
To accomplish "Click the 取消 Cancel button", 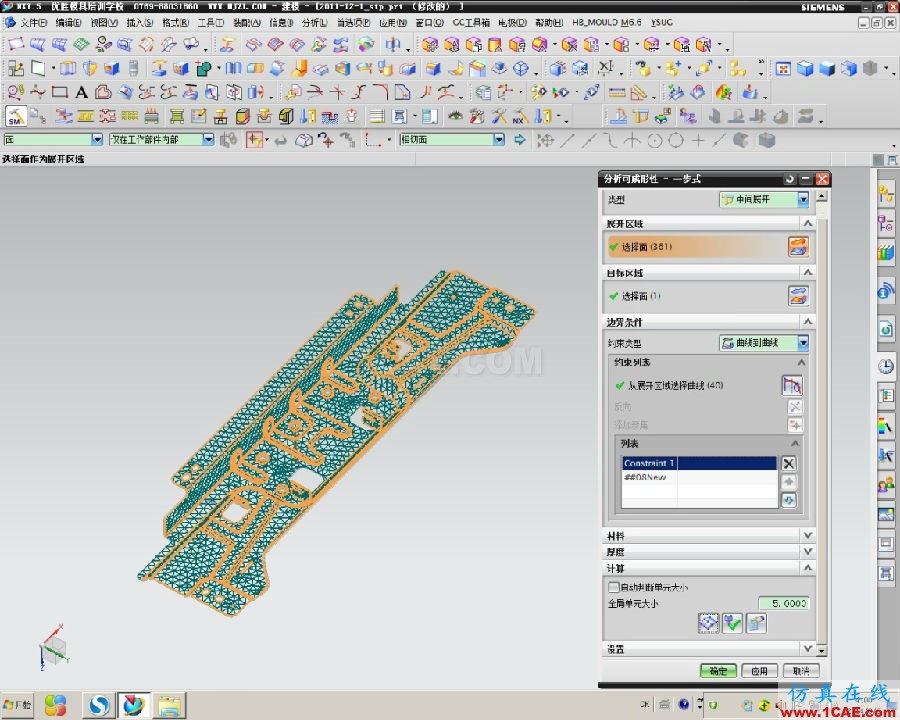I will click(801, 671).
